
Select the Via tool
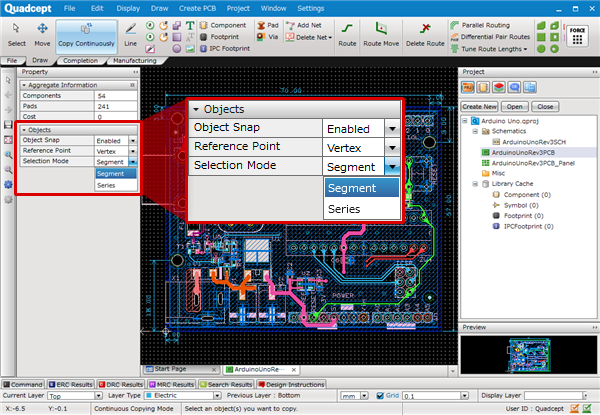tap(267, 37)
